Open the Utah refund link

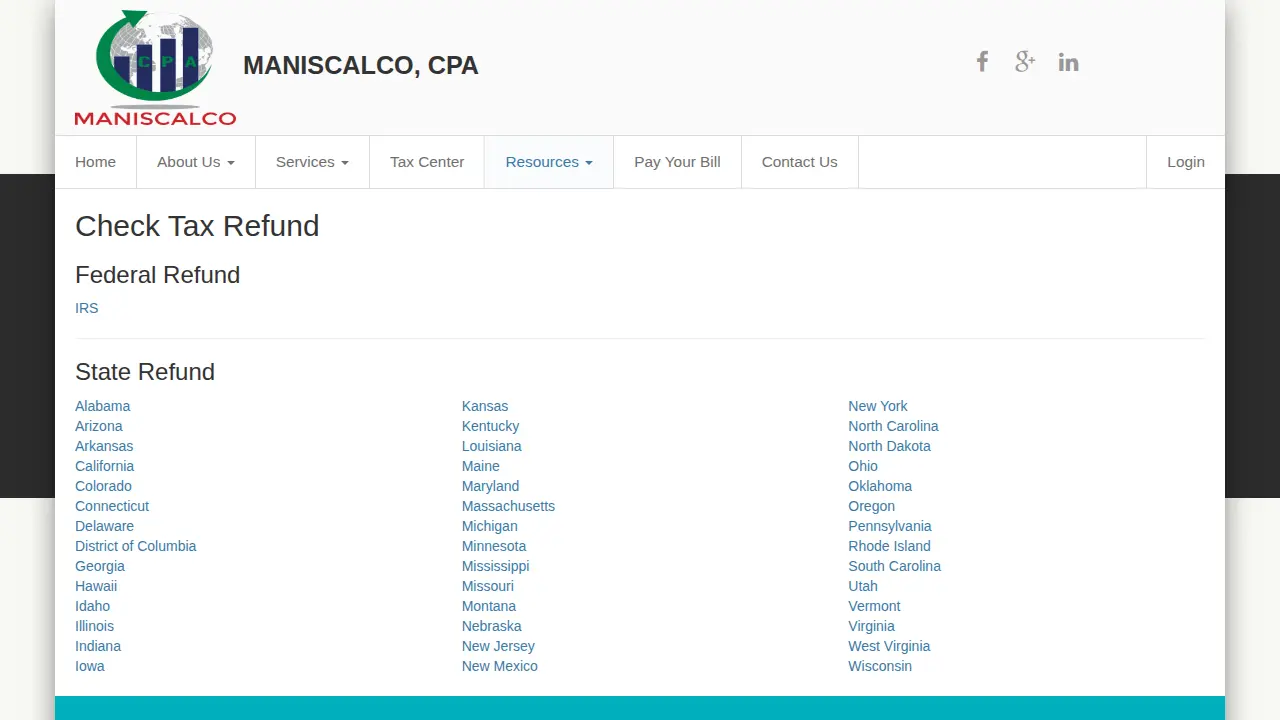click(863, 586)
